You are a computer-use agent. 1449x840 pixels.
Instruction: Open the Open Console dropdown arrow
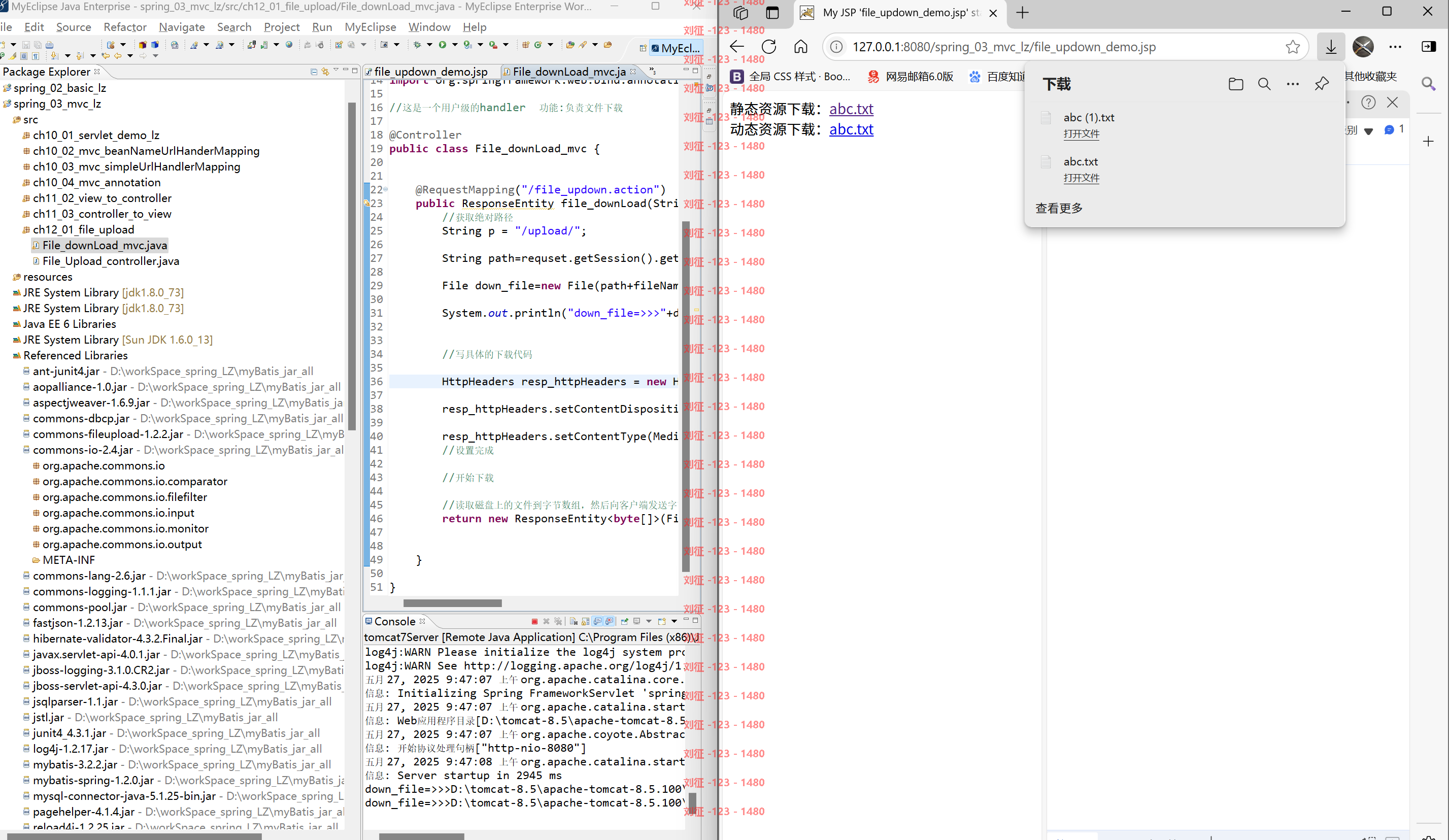coord(675,622)
